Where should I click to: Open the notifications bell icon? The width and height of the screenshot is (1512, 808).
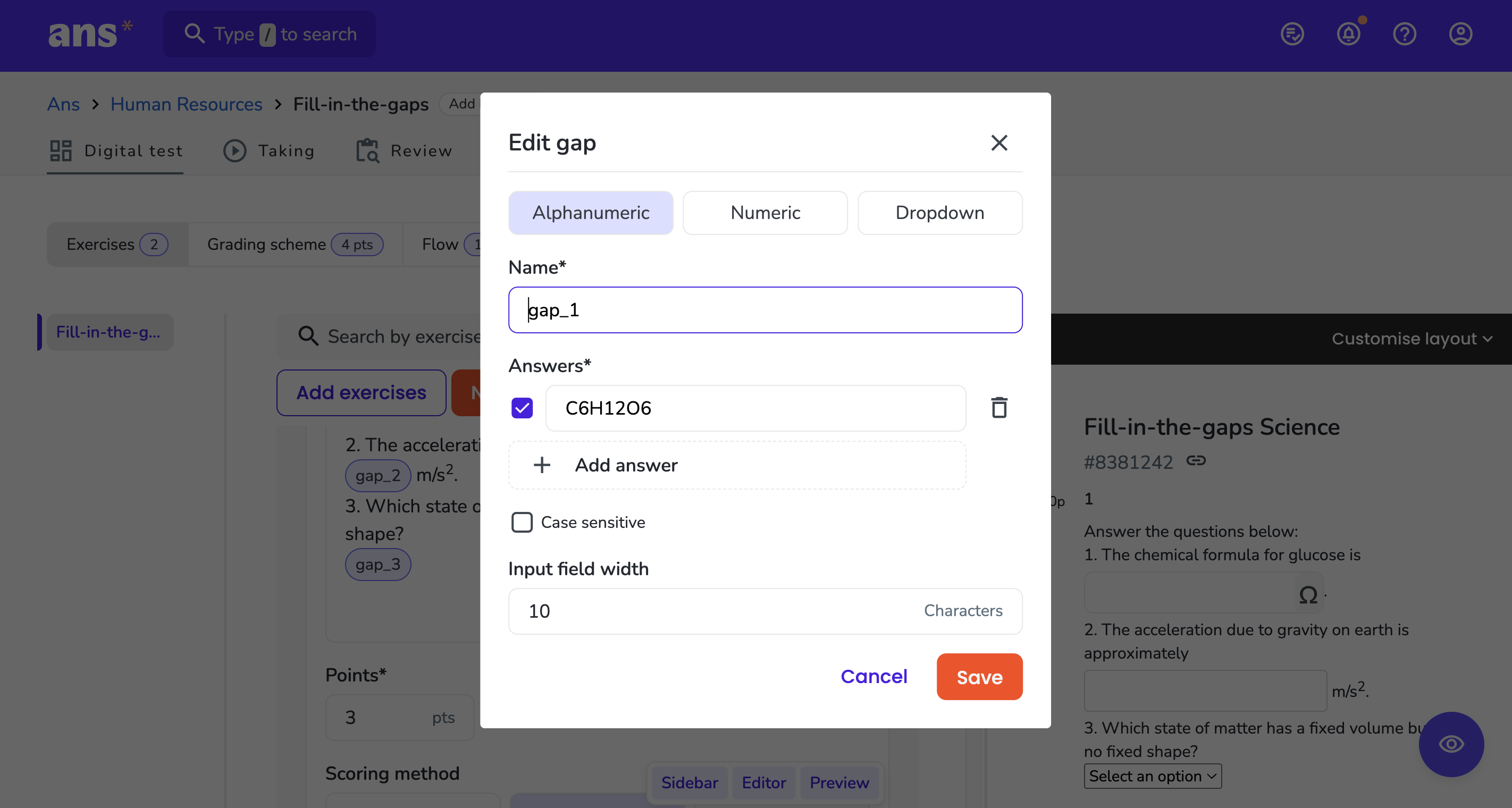[x=1348, y=34]
